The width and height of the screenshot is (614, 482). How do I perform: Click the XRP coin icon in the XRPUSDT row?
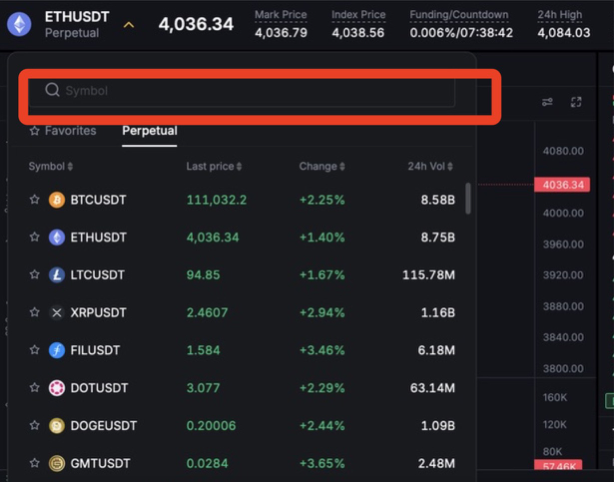click(x=57, y=312)
